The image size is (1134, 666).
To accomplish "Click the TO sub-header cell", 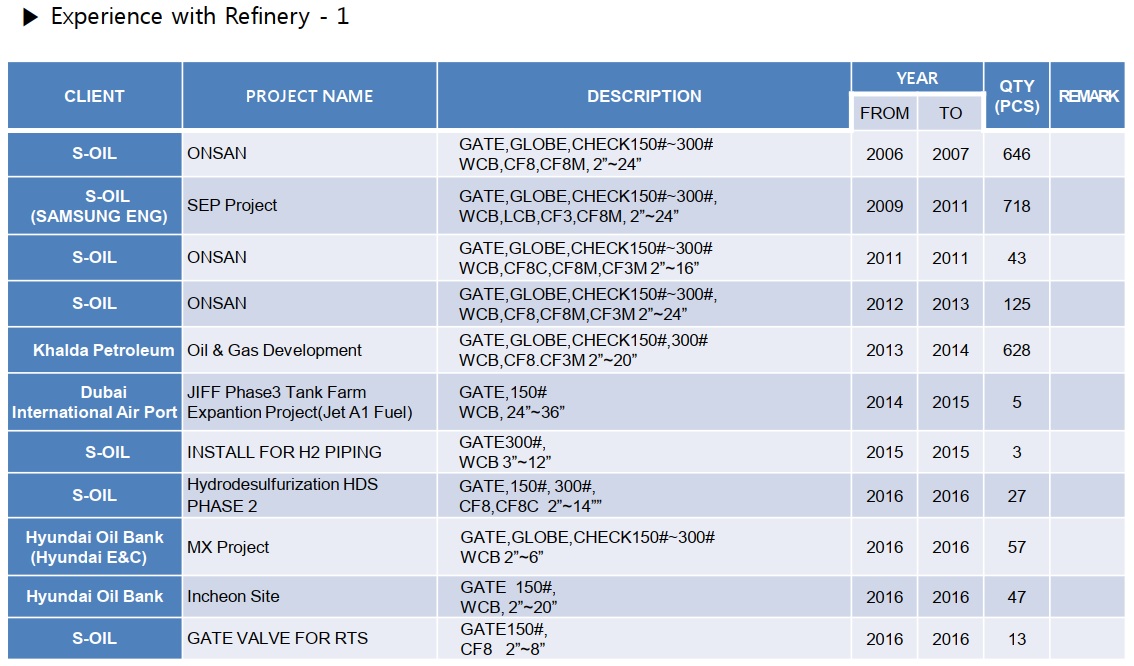I will pyautogui.click(x=950, y=113).
